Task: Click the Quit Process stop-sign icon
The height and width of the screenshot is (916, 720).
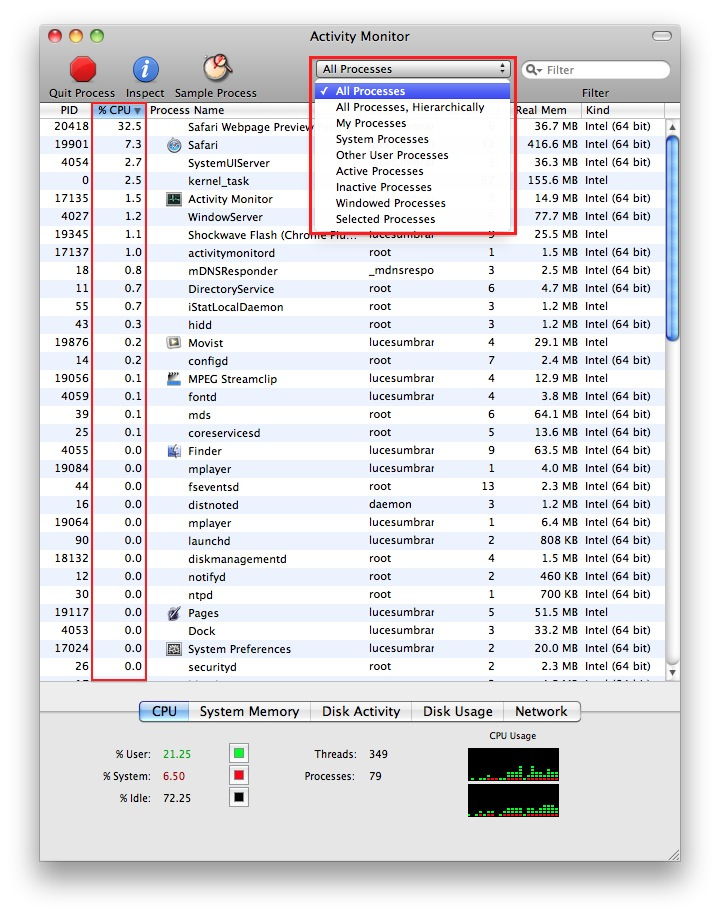Action: [x=82, y=70]
